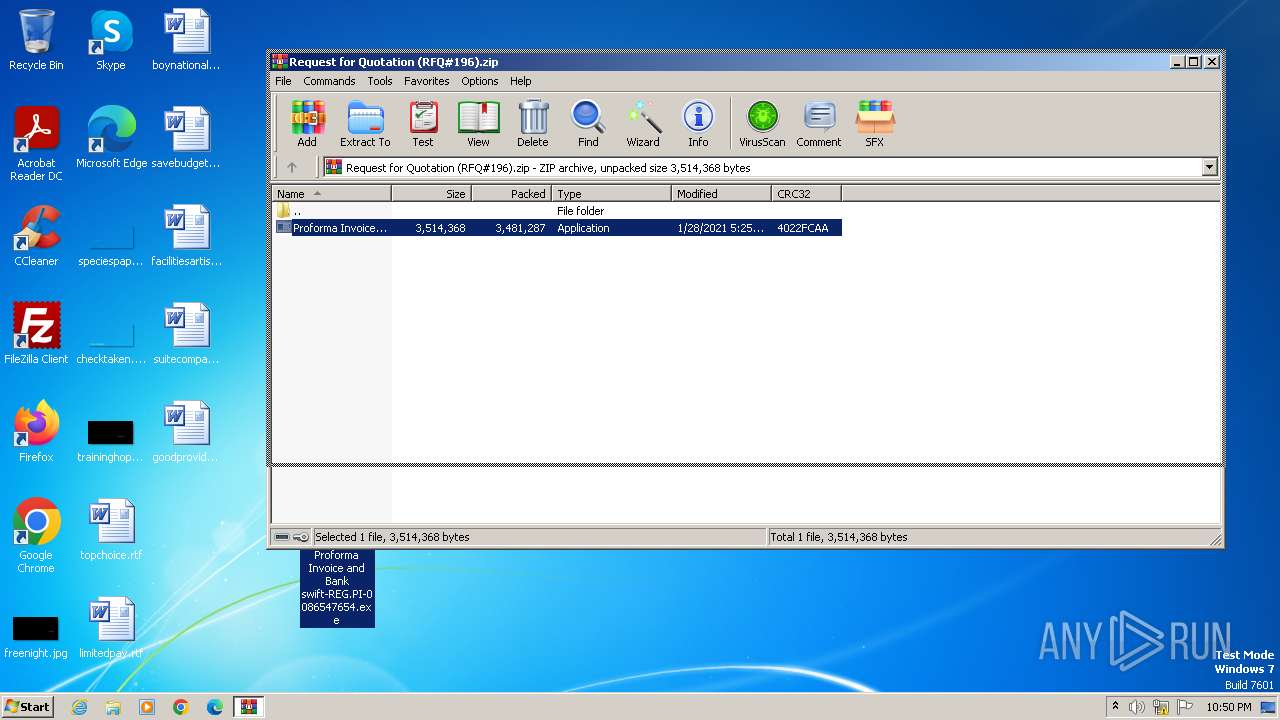Open Edge from the taskbar

215,707
